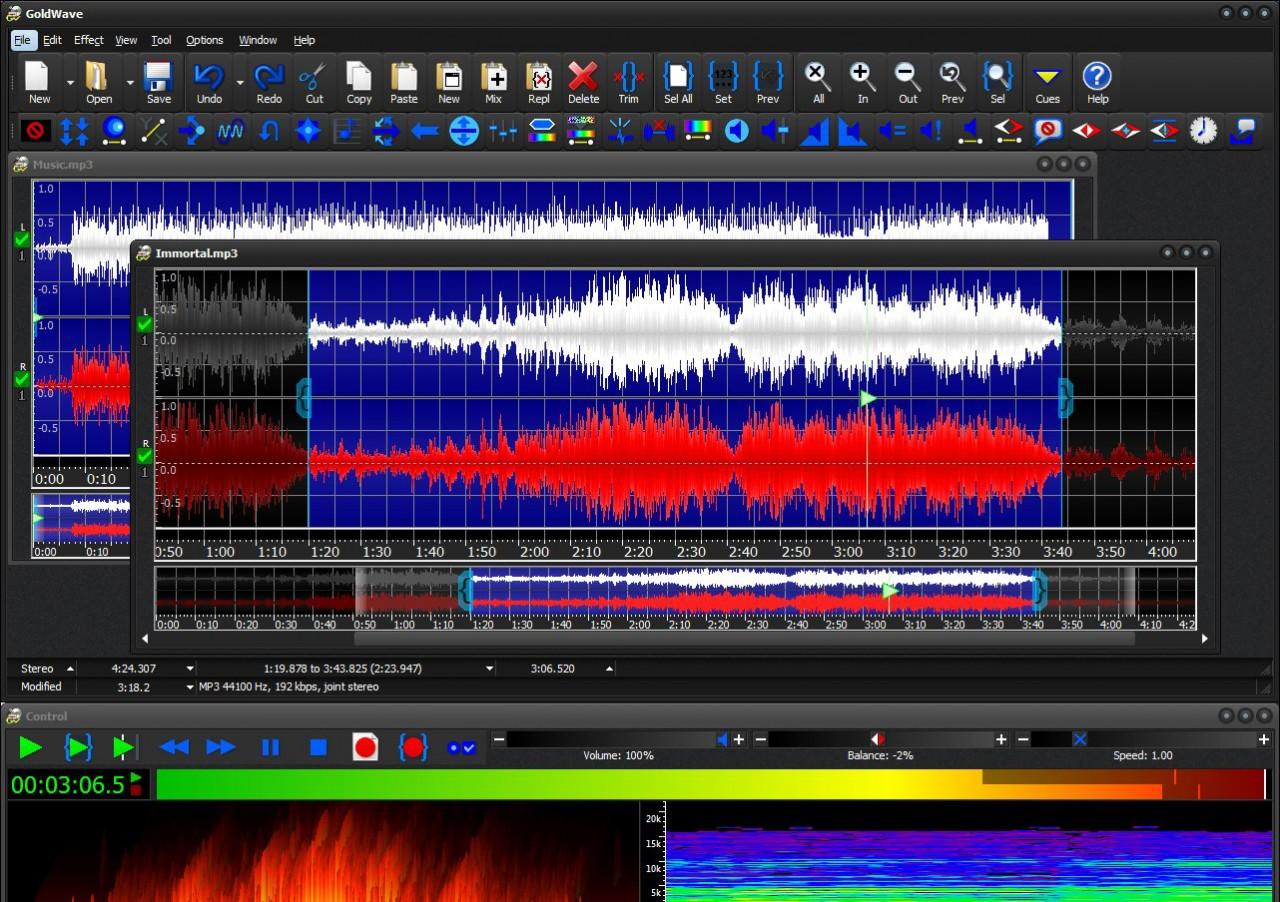Image resolution: width=1280 pixels, height=902 pixels.
Task: Click the Sel All icon
Action: 678,82
